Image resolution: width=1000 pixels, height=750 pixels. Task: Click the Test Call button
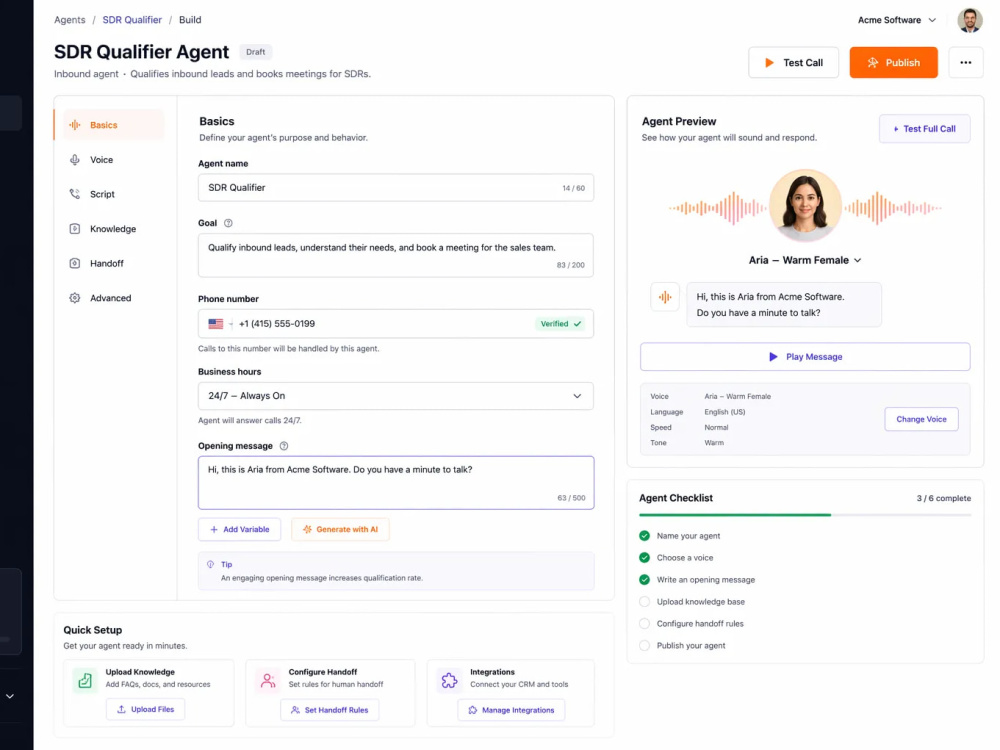(793, 62)
